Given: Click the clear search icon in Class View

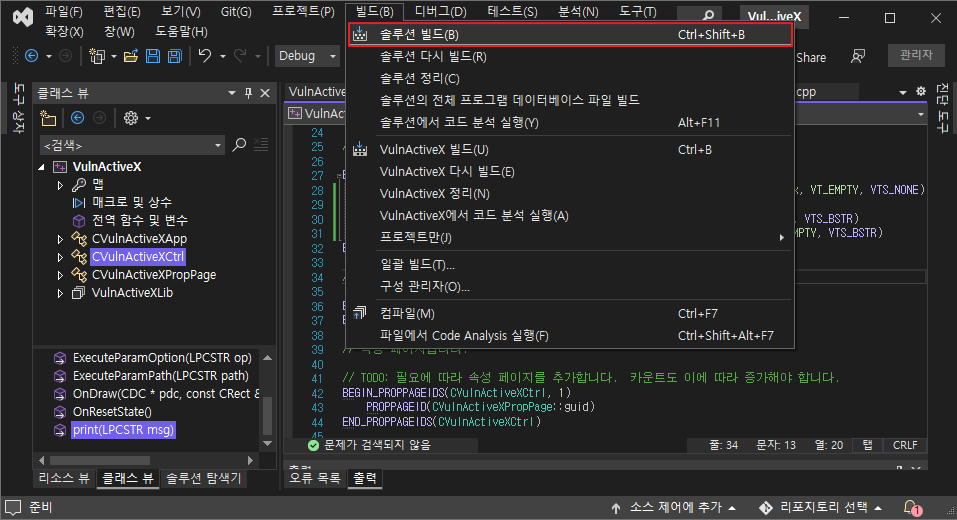Looking at the screenshot, I should (261, 145).
